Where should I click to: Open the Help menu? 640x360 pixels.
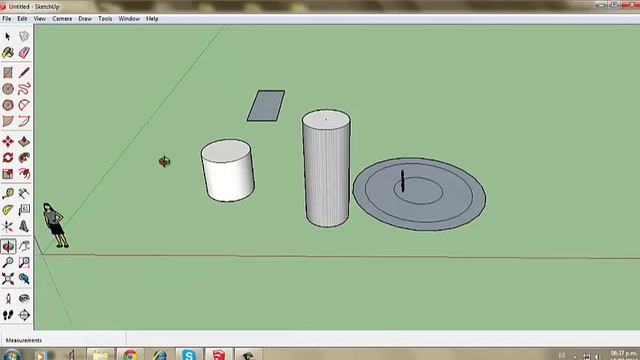click(x=152, y=19)
